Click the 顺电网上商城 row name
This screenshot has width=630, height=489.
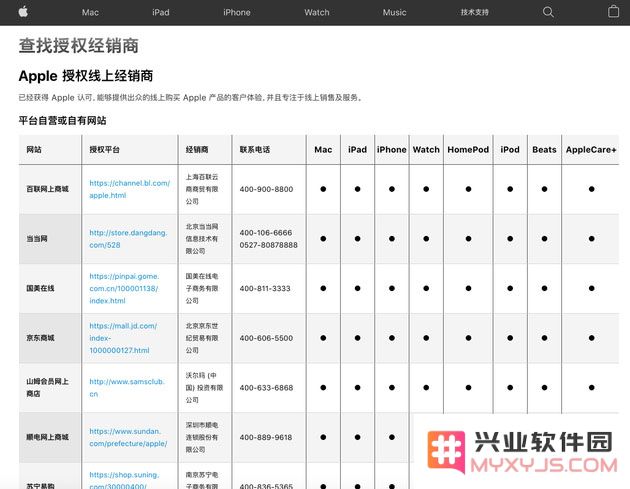click(x=47, y=437)
